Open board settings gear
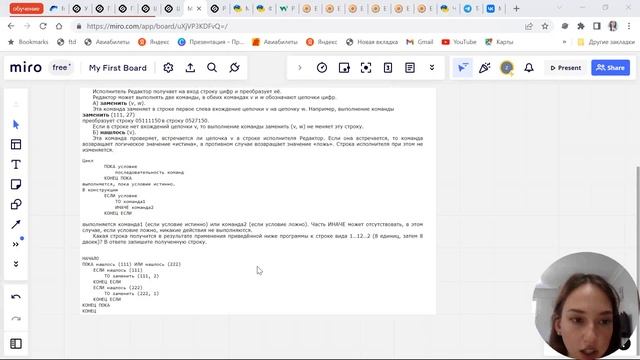Screen dimensions: 640x360 168,68
